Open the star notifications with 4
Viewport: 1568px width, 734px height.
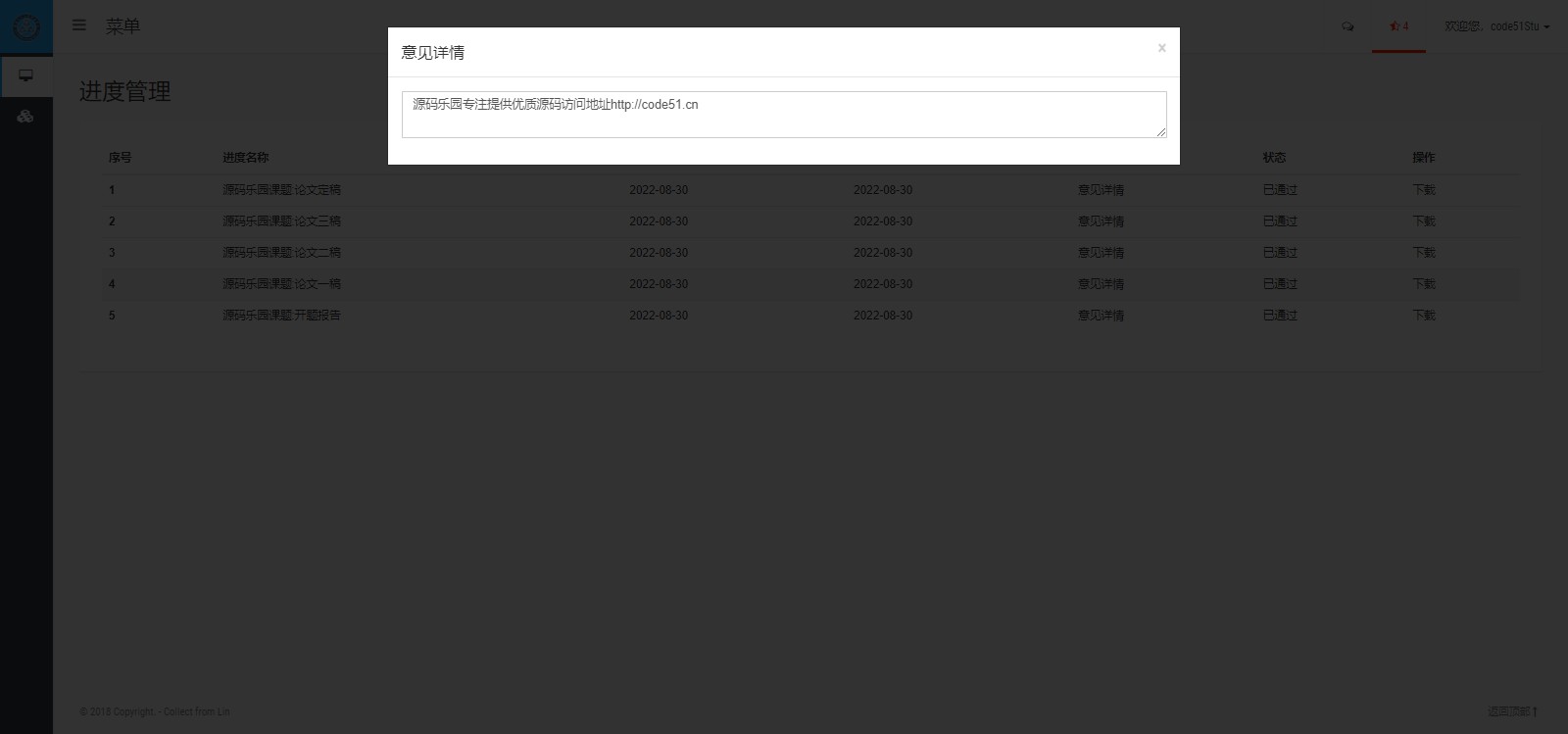(x=1398, y=26)
